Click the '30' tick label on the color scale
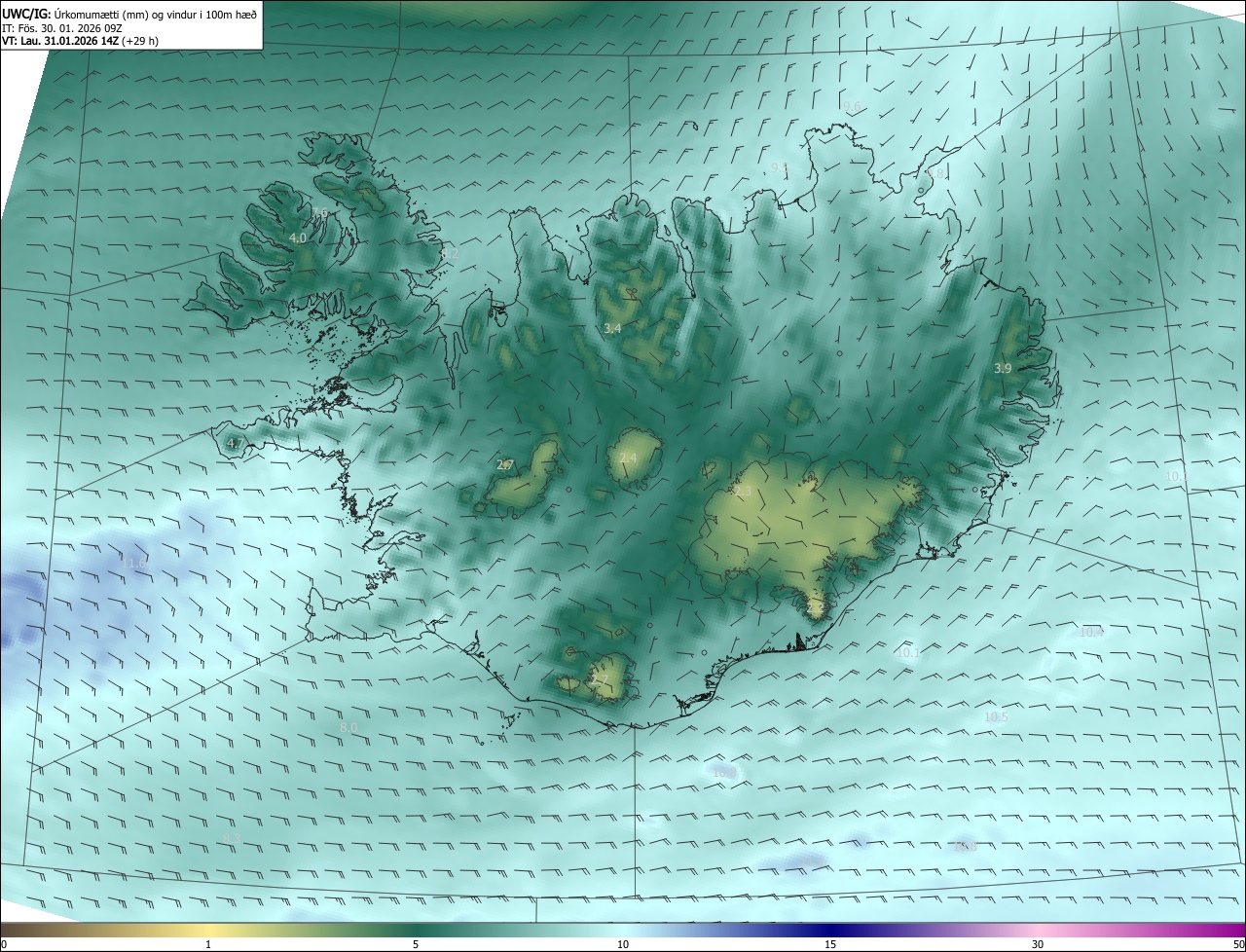The width and height of the screenshot is (1246, 952). (x=1038, y=944)
